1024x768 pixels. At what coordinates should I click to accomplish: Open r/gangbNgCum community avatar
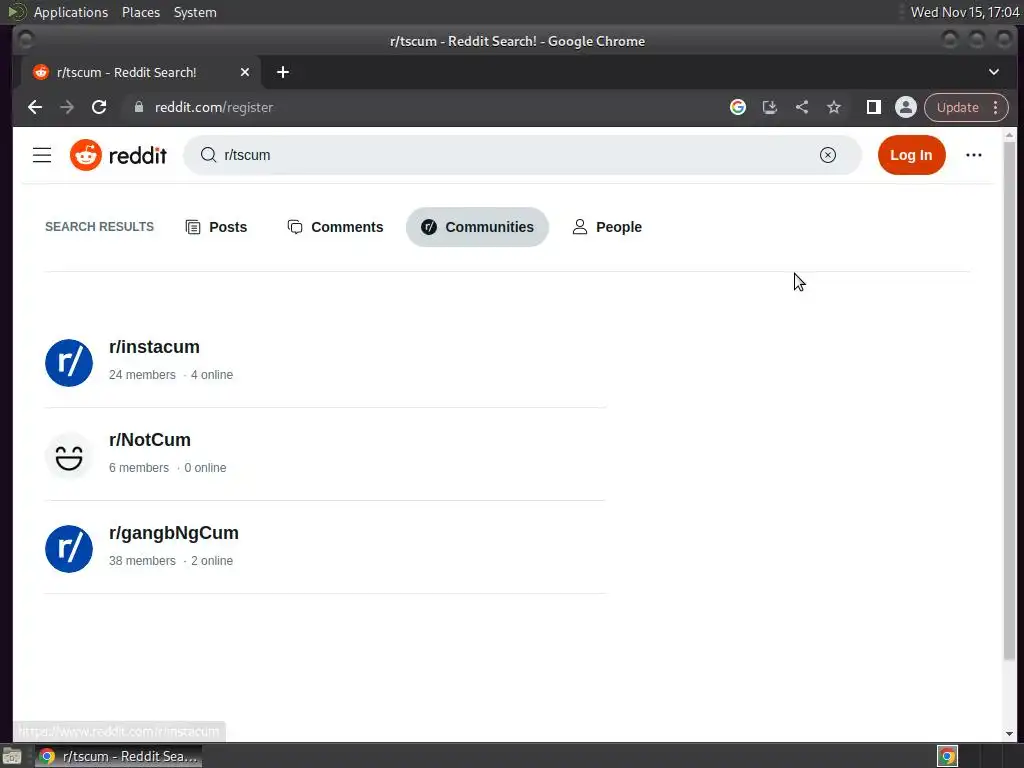[69, 549]
